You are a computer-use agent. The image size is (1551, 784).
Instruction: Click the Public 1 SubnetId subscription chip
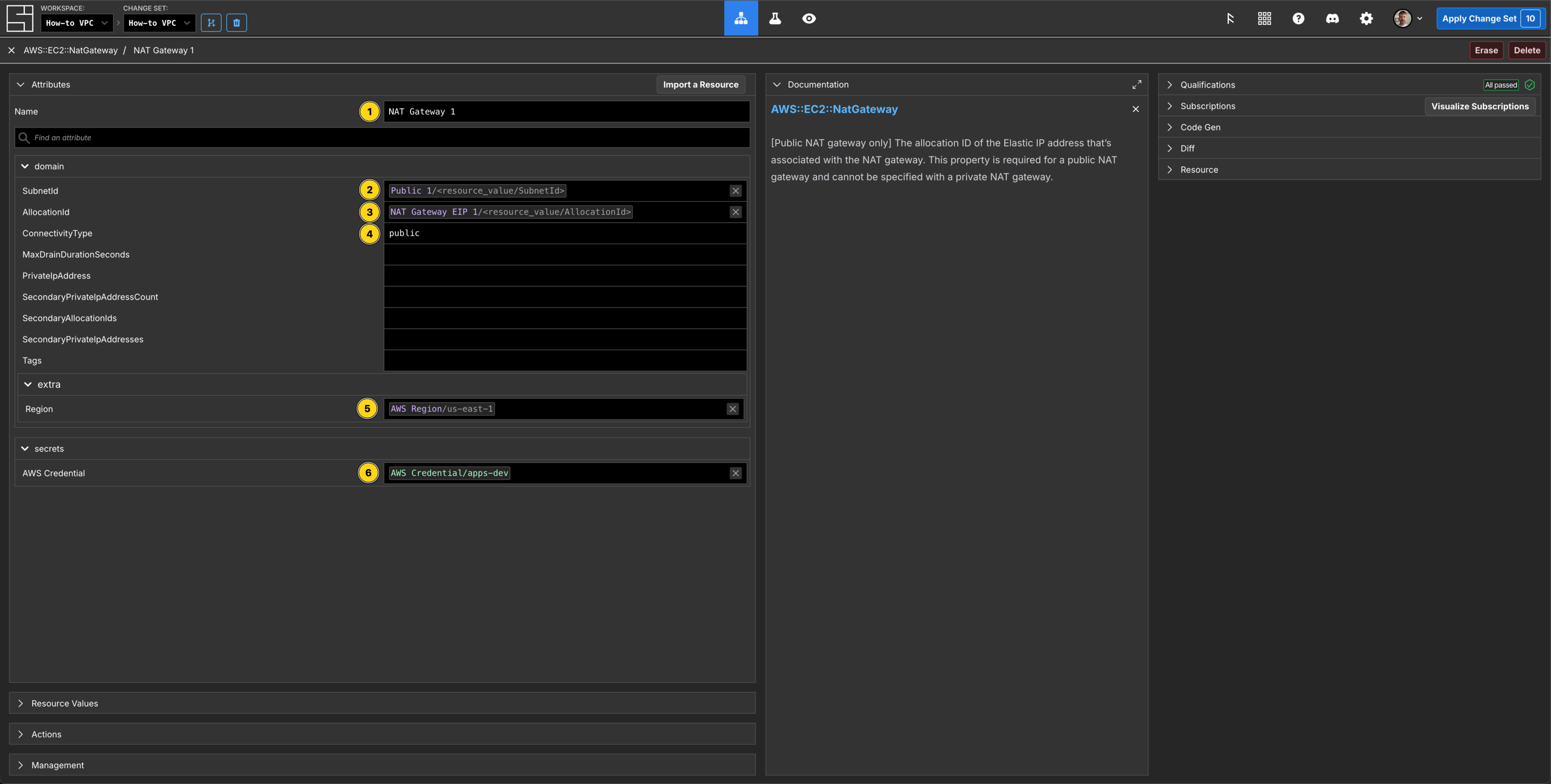(x=477, y=191)
